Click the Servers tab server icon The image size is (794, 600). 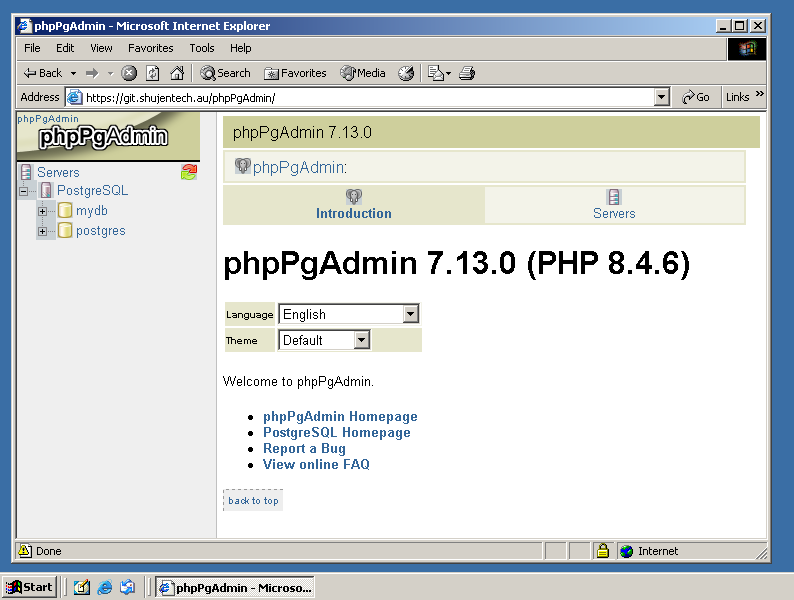point(614,196)
